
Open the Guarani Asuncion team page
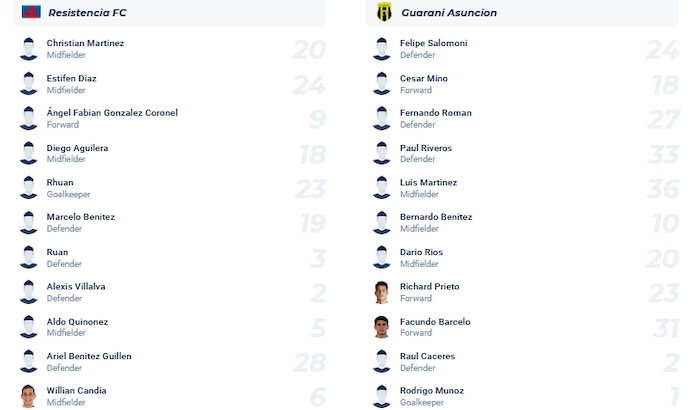tap(449, 13)
